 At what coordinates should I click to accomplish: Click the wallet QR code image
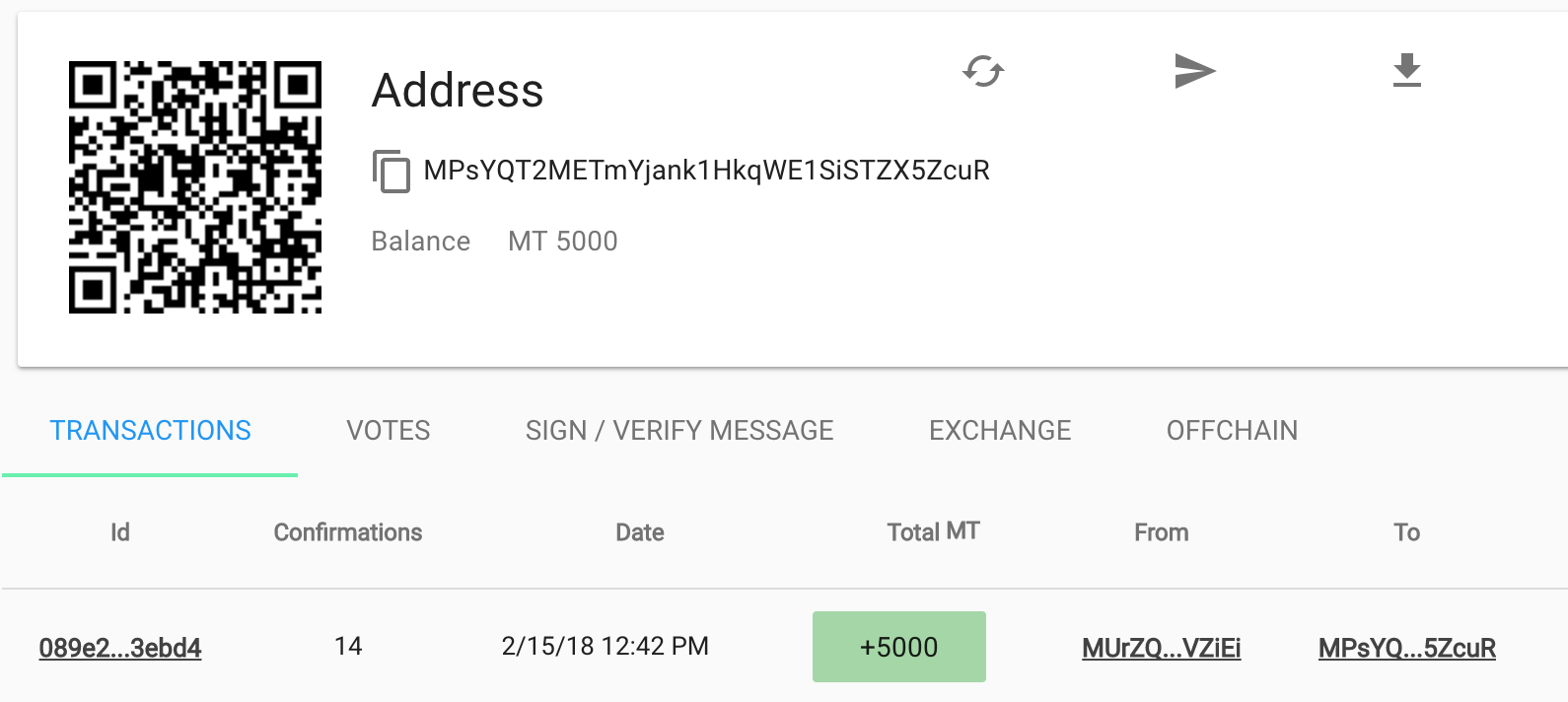click(195, 187)
